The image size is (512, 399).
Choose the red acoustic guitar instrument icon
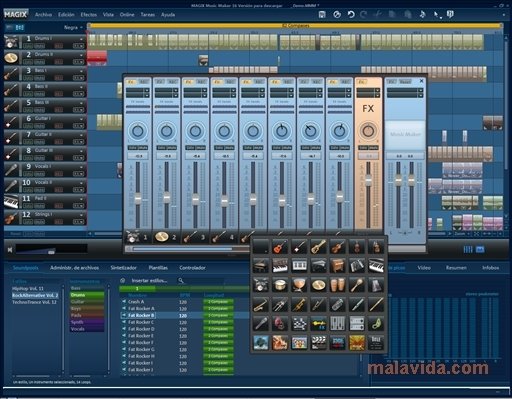(280, 247)
